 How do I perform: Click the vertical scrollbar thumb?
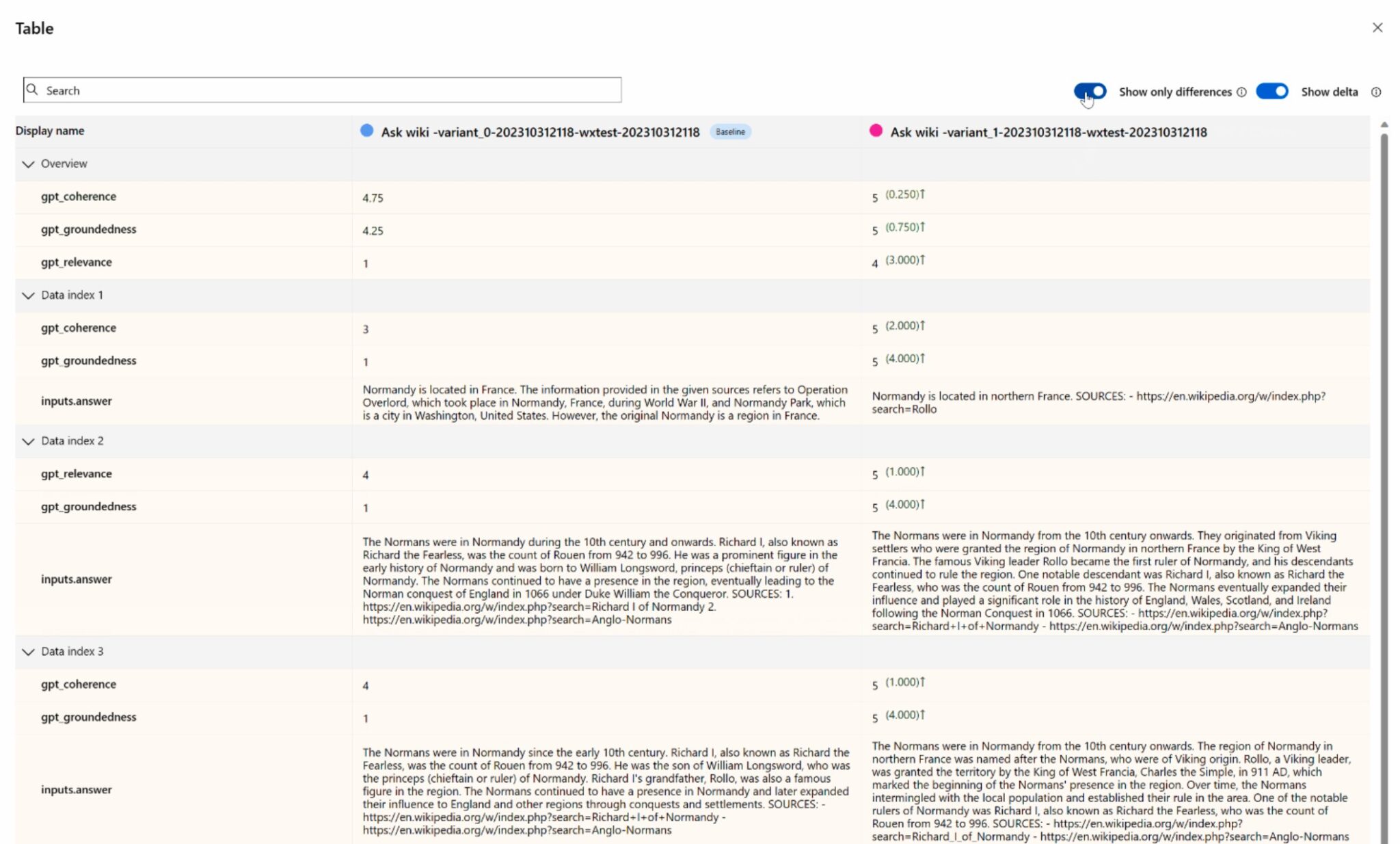coord(1384,479)
